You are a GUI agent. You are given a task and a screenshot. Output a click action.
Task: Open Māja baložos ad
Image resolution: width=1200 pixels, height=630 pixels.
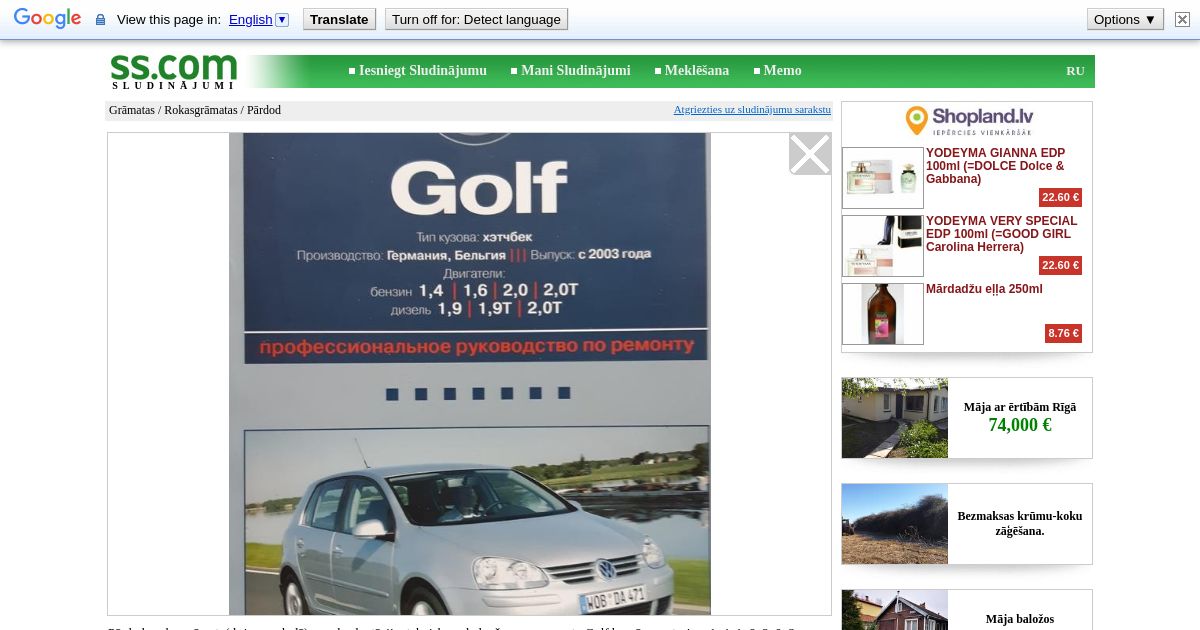1020,619
